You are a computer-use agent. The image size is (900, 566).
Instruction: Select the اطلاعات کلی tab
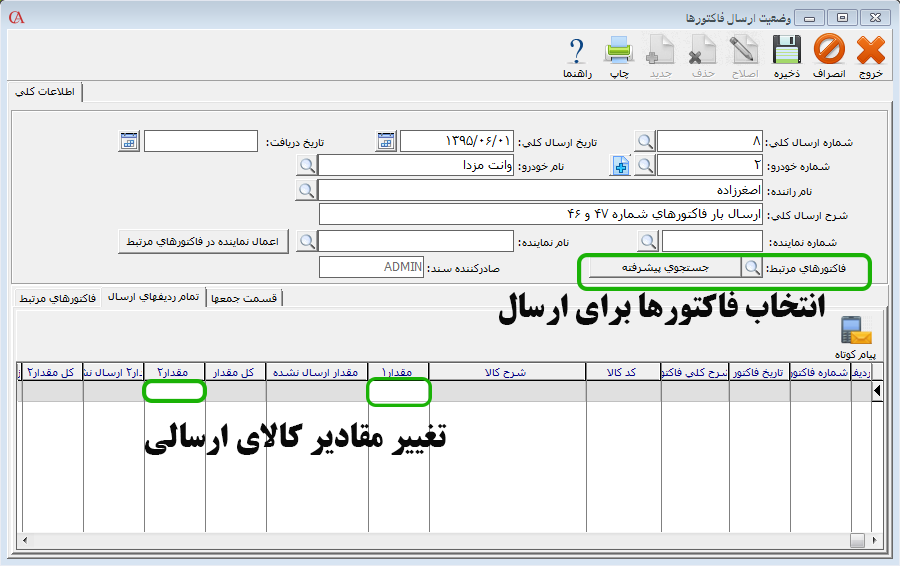coord(45,92)
